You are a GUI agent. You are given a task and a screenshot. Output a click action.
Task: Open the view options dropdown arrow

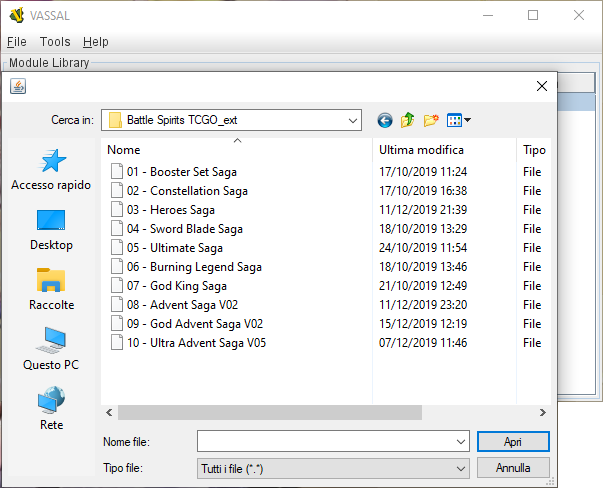[x=468, y=120]
